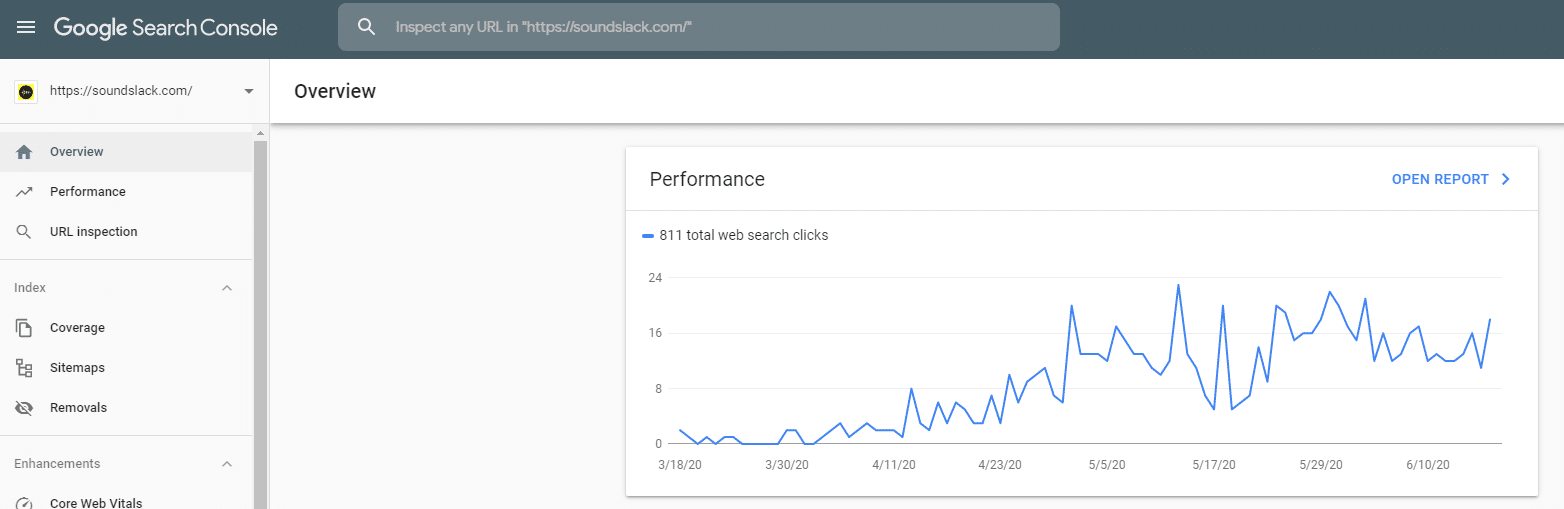Select the soundslack.com property name
The width and height of the screenshot is (1564, 509).
[121, 91]
